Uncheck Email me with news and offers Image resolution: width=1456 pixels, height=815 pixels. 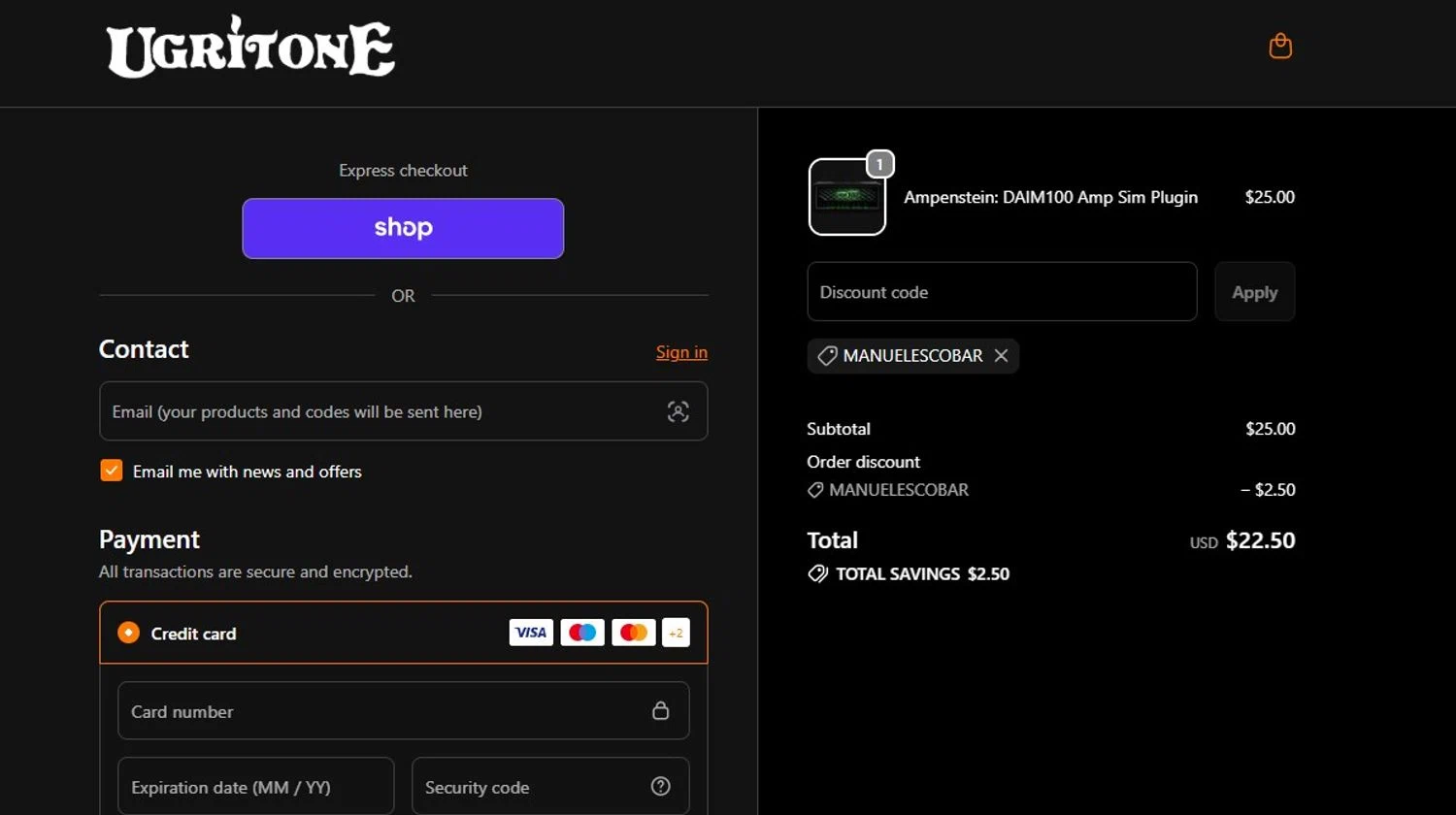[x=112, y=471]
